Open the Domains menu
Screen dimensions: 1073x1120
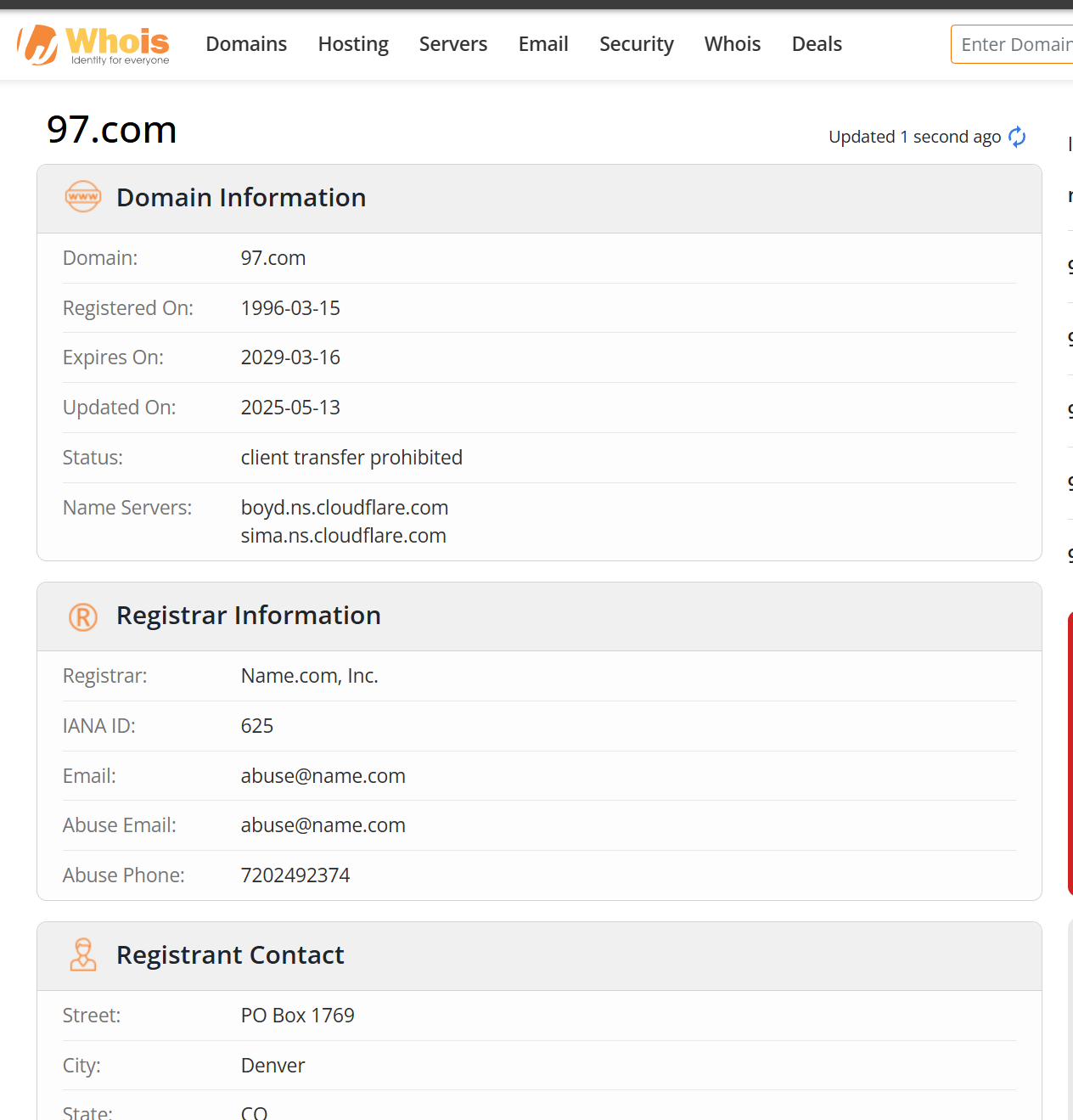coord(246,44)
